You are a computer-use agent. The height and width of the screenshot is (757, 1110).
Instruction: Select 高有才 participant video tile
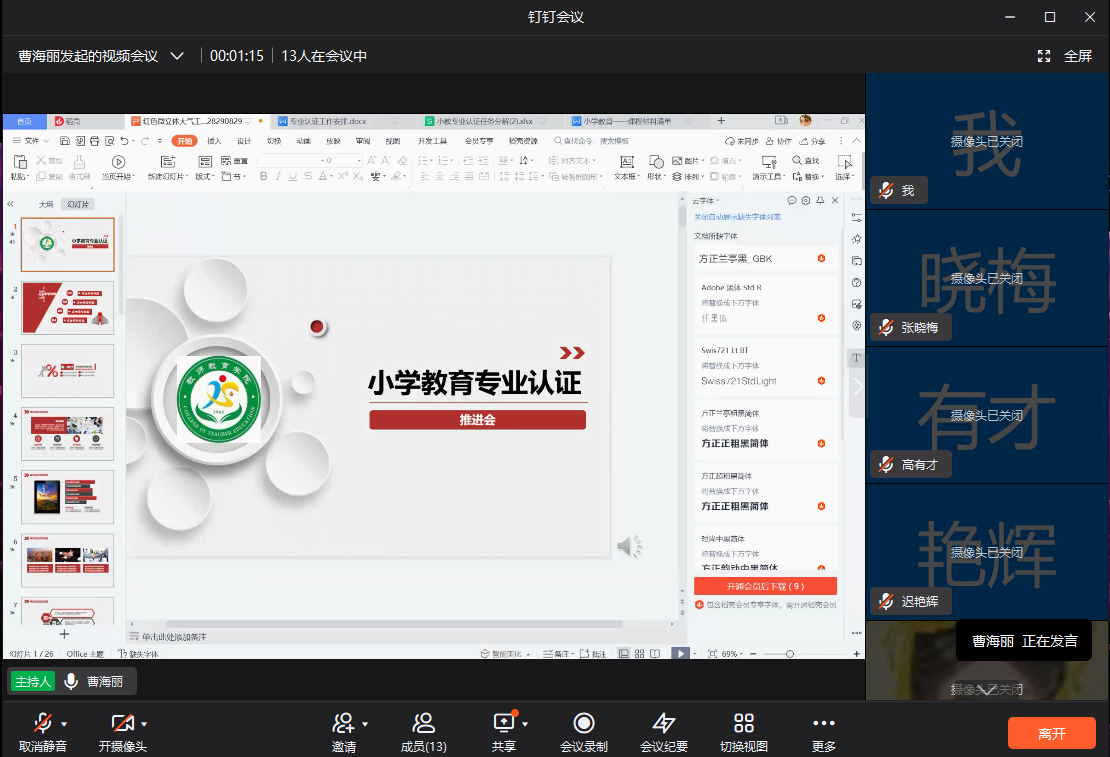click(987, 415)
